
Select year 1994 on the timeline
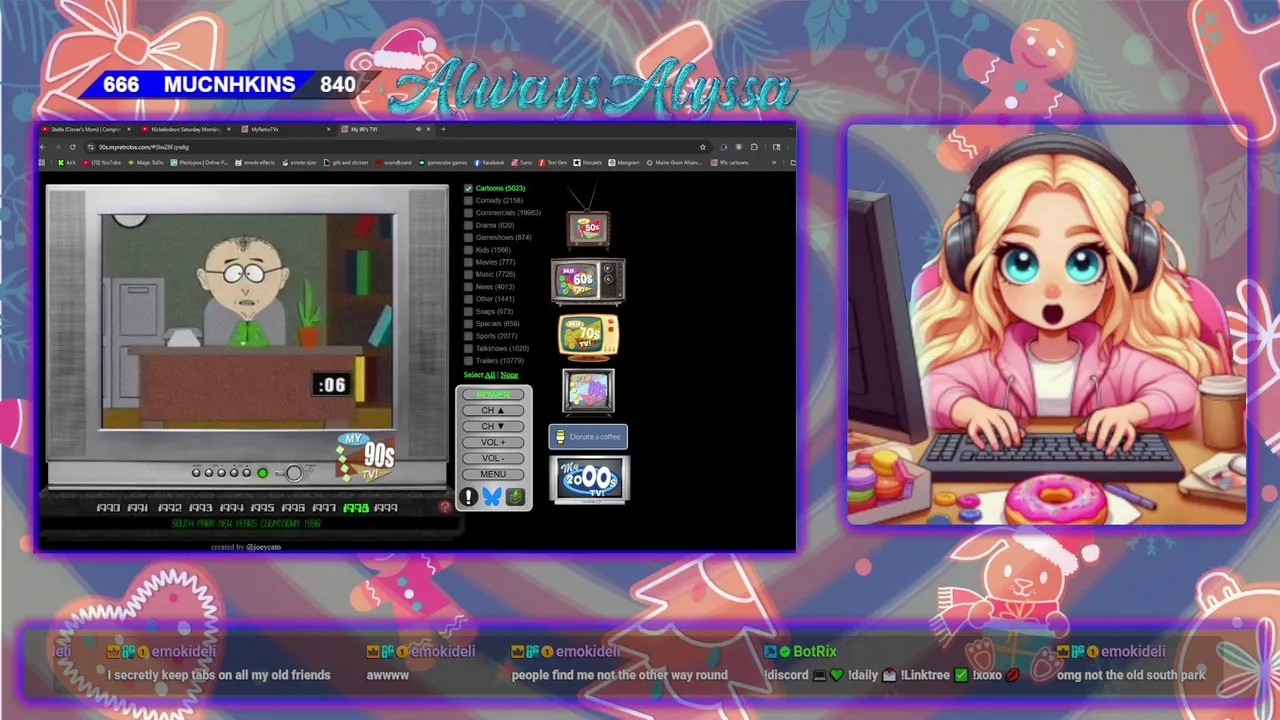coord(231,508)
